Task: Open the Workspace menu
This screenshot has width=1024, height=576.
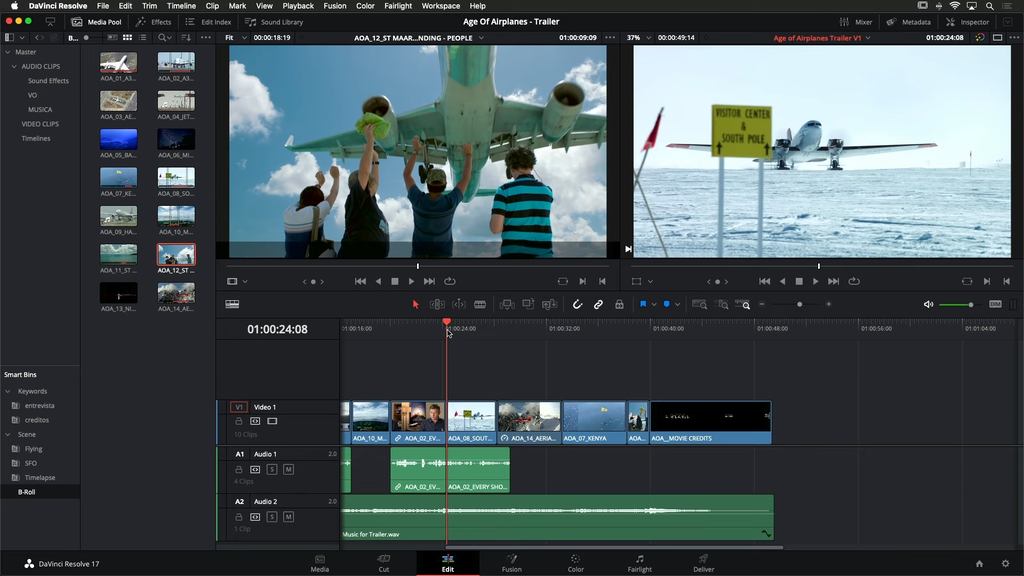Action: (x=441, y=6)
